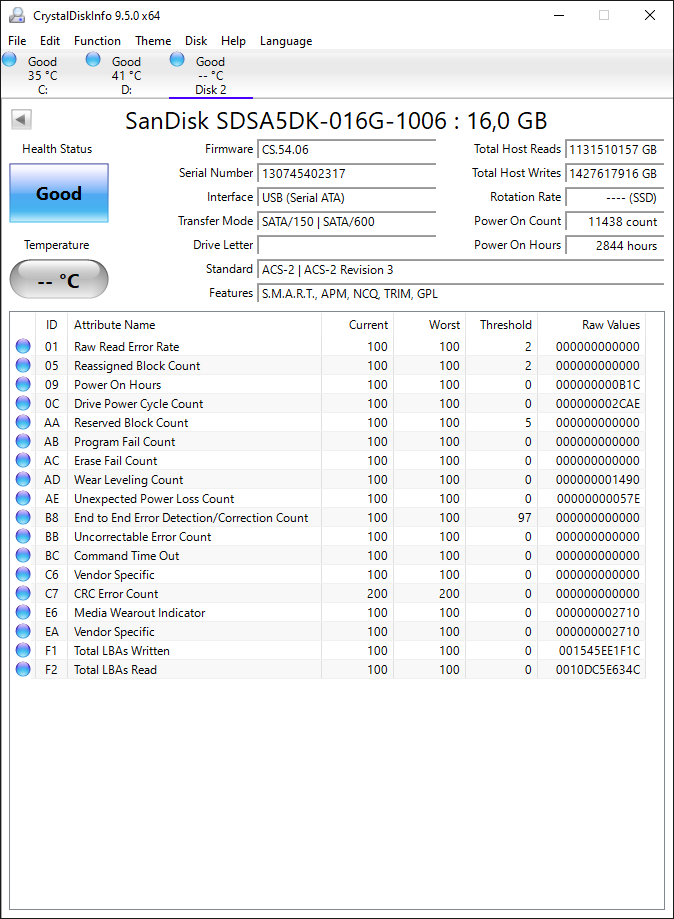Click raw value 00000000057E
This screenshot has width=674, height=919.
click(598, 499)
